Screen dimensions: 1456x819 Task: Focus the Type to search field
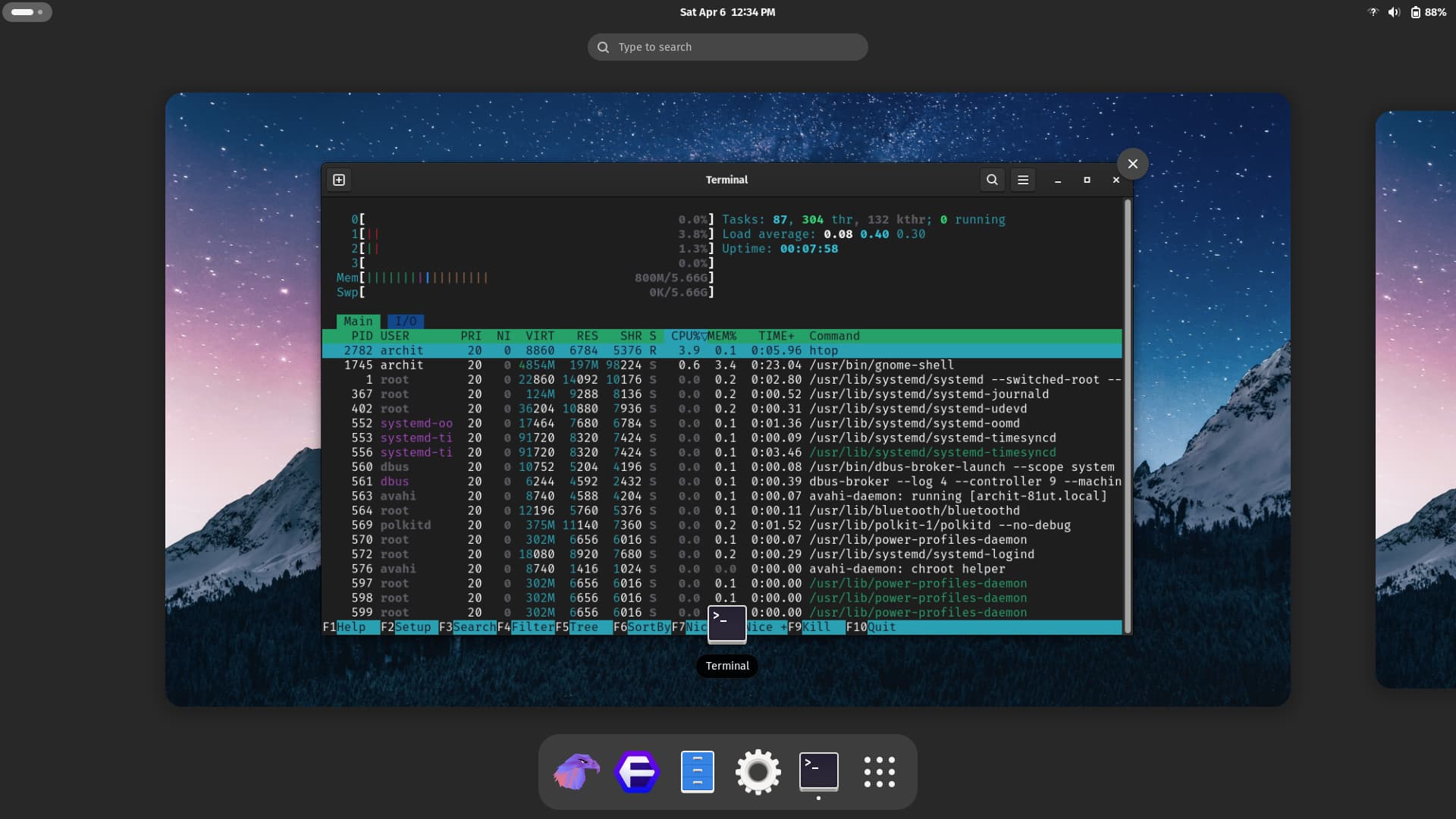[x=727, y=47]
